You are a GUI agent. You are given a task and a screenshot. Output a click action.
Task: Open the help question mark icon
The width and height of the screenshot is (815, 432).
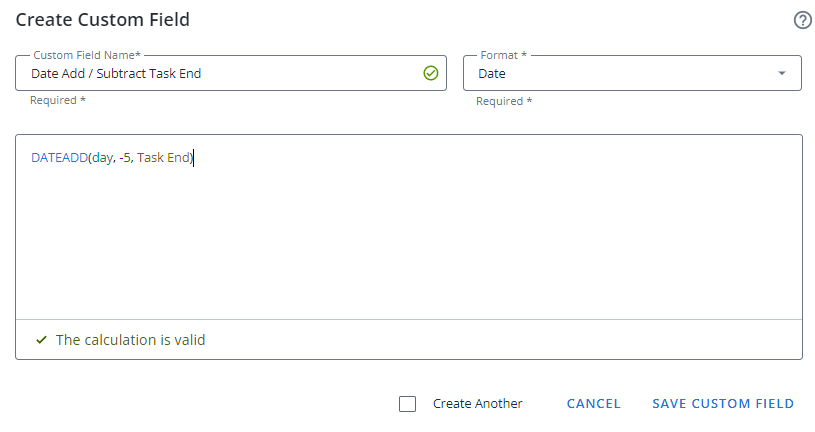click(x=802, y=20)
